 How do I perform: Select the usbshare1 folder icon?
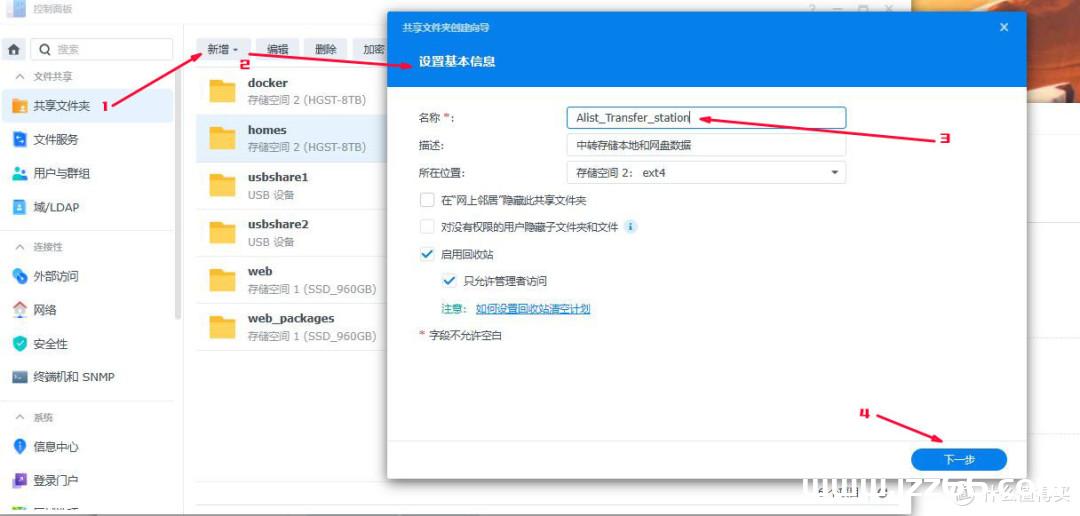click(x=222, y=185)
